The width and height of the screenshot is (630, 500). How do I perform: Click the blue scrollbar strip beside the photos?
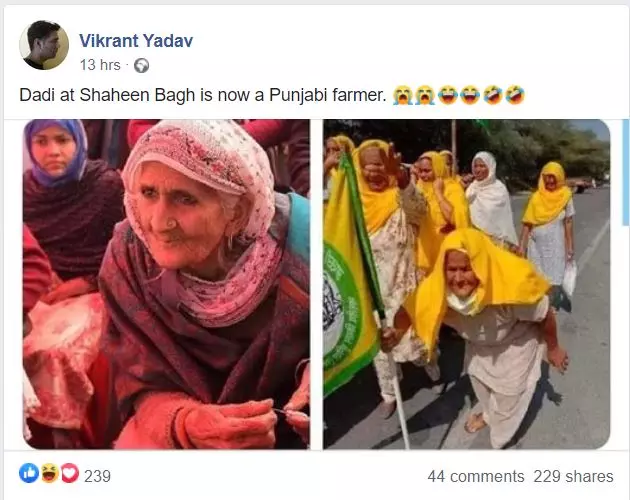626,172
